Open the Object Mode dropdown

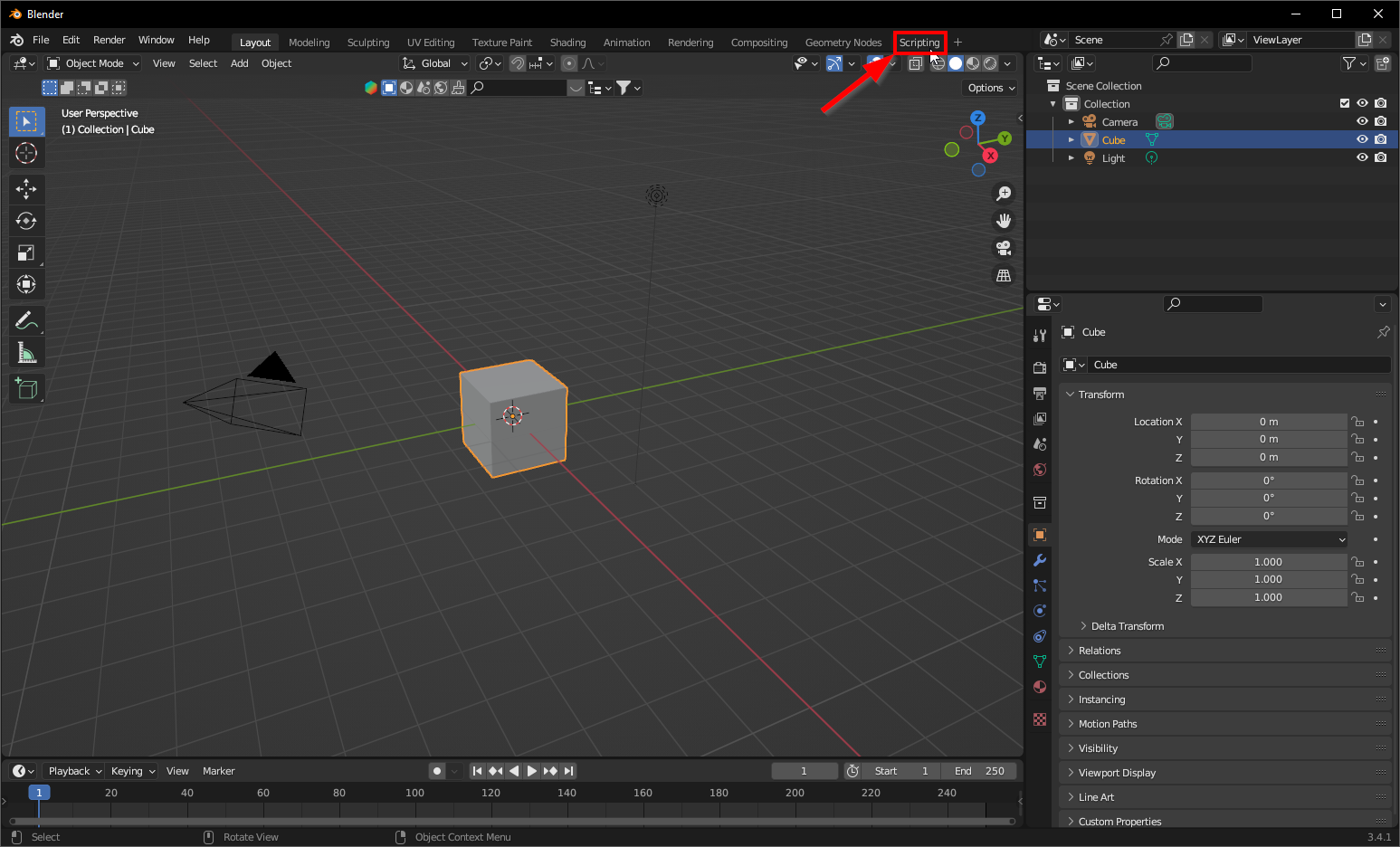tap(93, 63)
